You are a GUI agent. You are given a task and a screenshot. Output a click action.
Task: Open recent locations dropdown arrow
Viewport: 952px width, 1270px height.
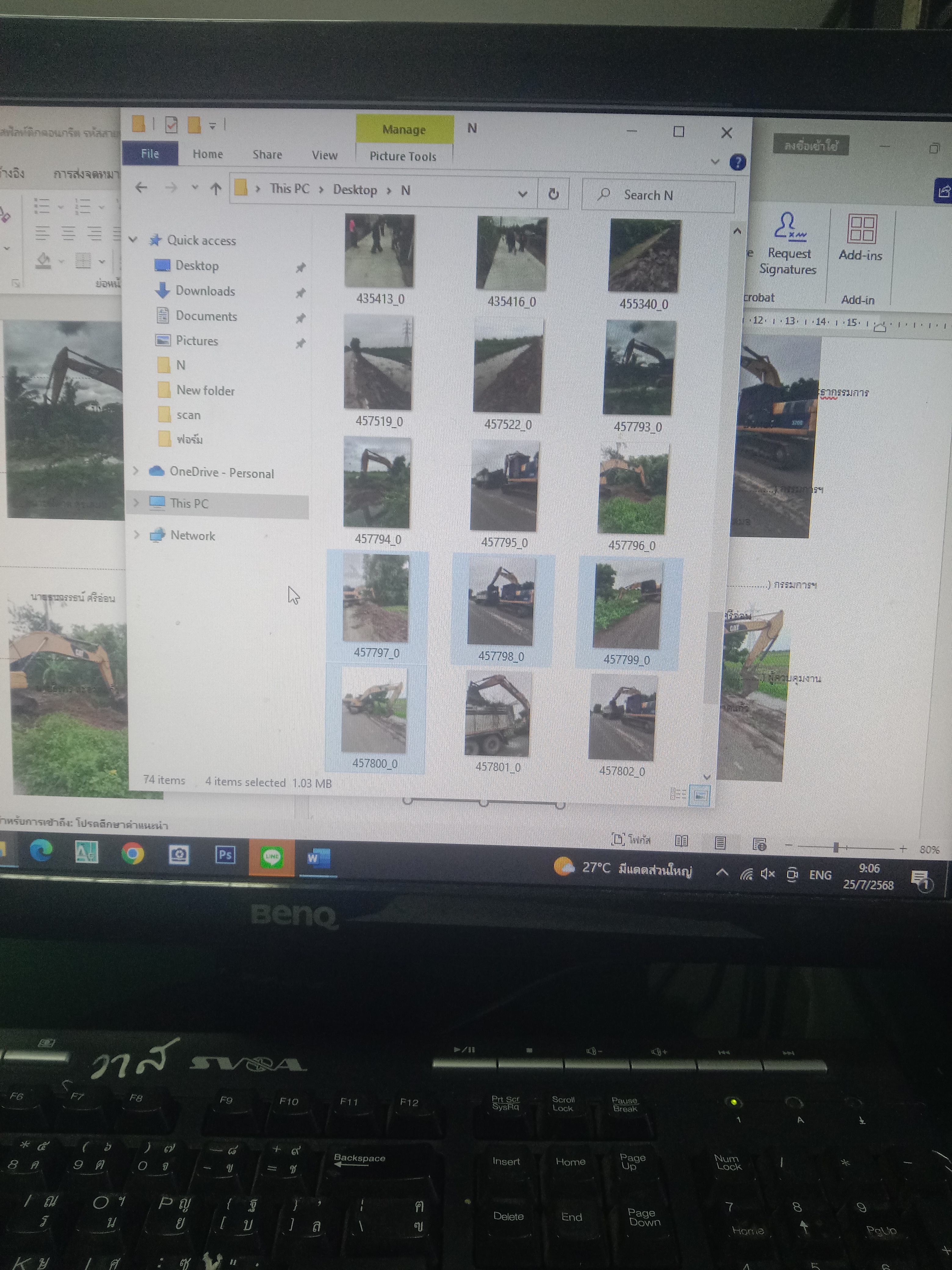tap(195, 187)
